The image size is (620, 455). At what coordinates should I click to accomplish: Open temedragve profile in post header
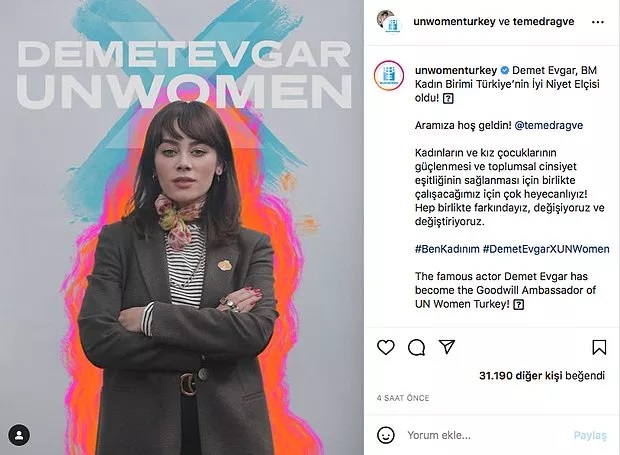click(543, 21)
